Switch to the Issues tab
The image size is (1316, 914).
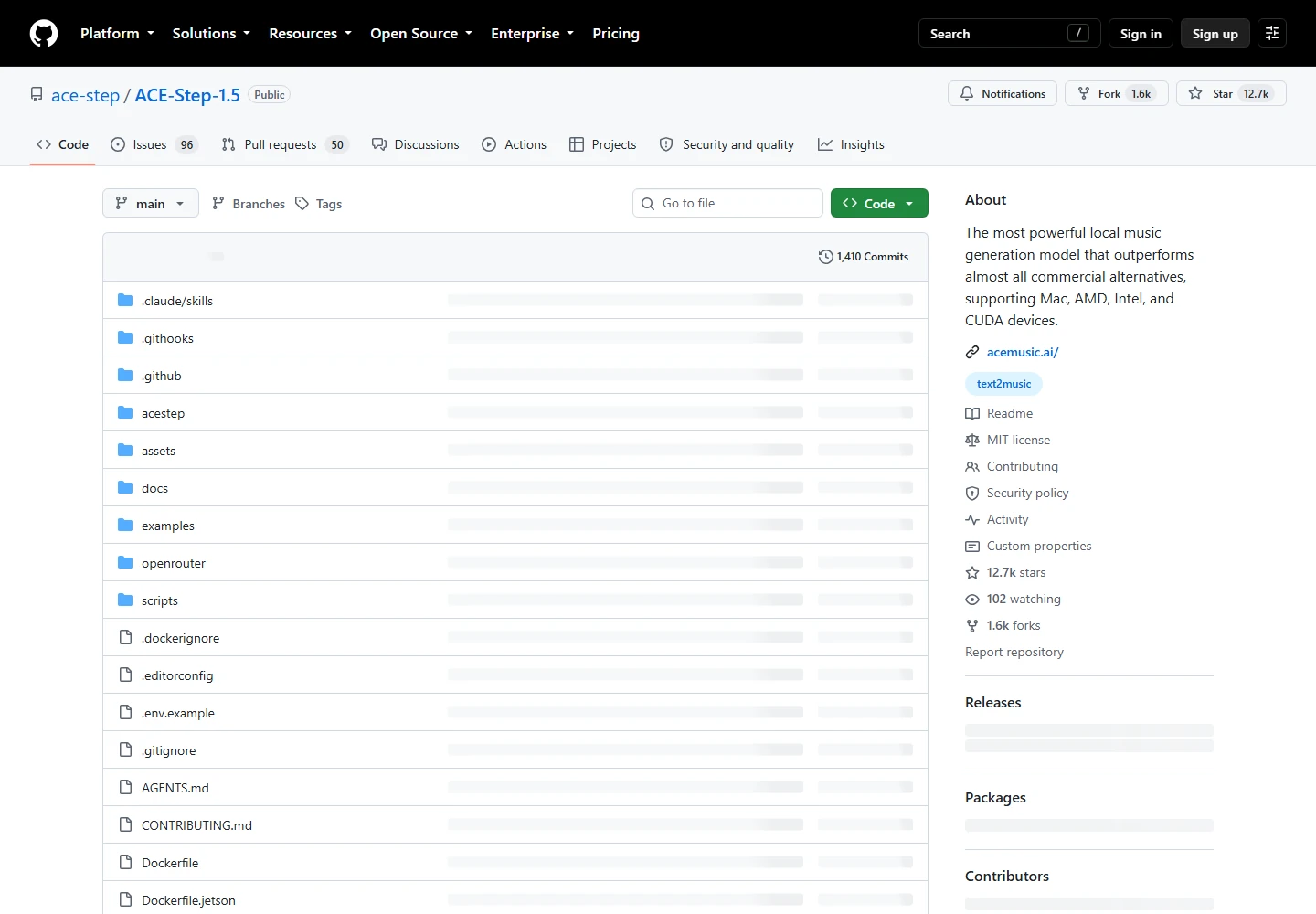154,144
